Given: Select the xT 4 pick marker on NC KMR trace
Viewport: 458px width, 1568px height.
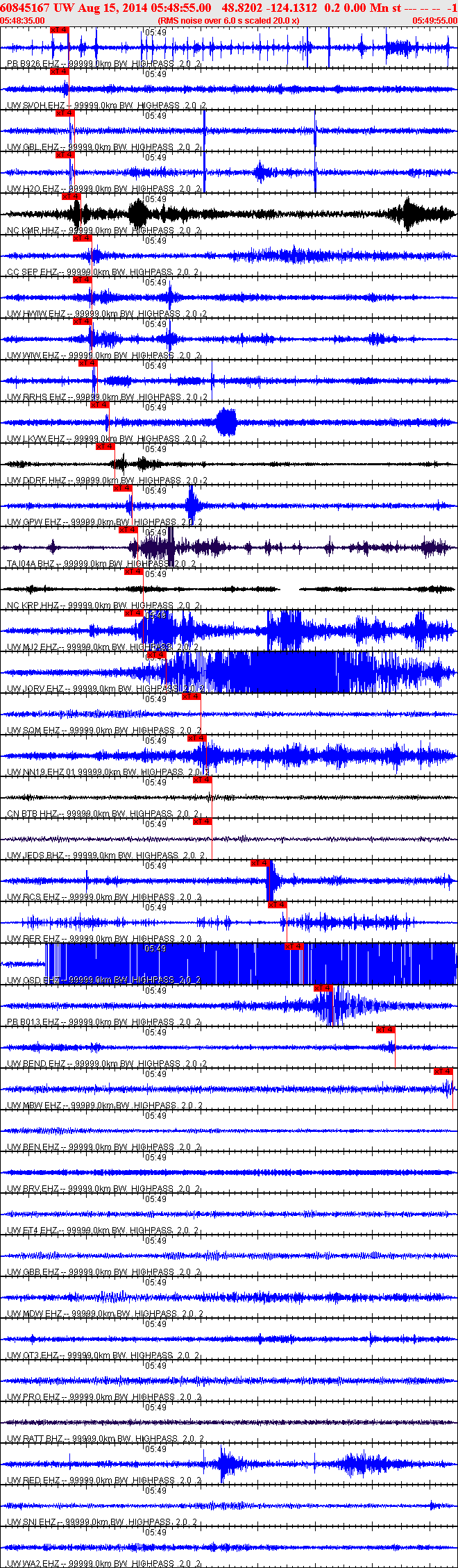Looking at the screenshot, I should click(x=71, y=197).
